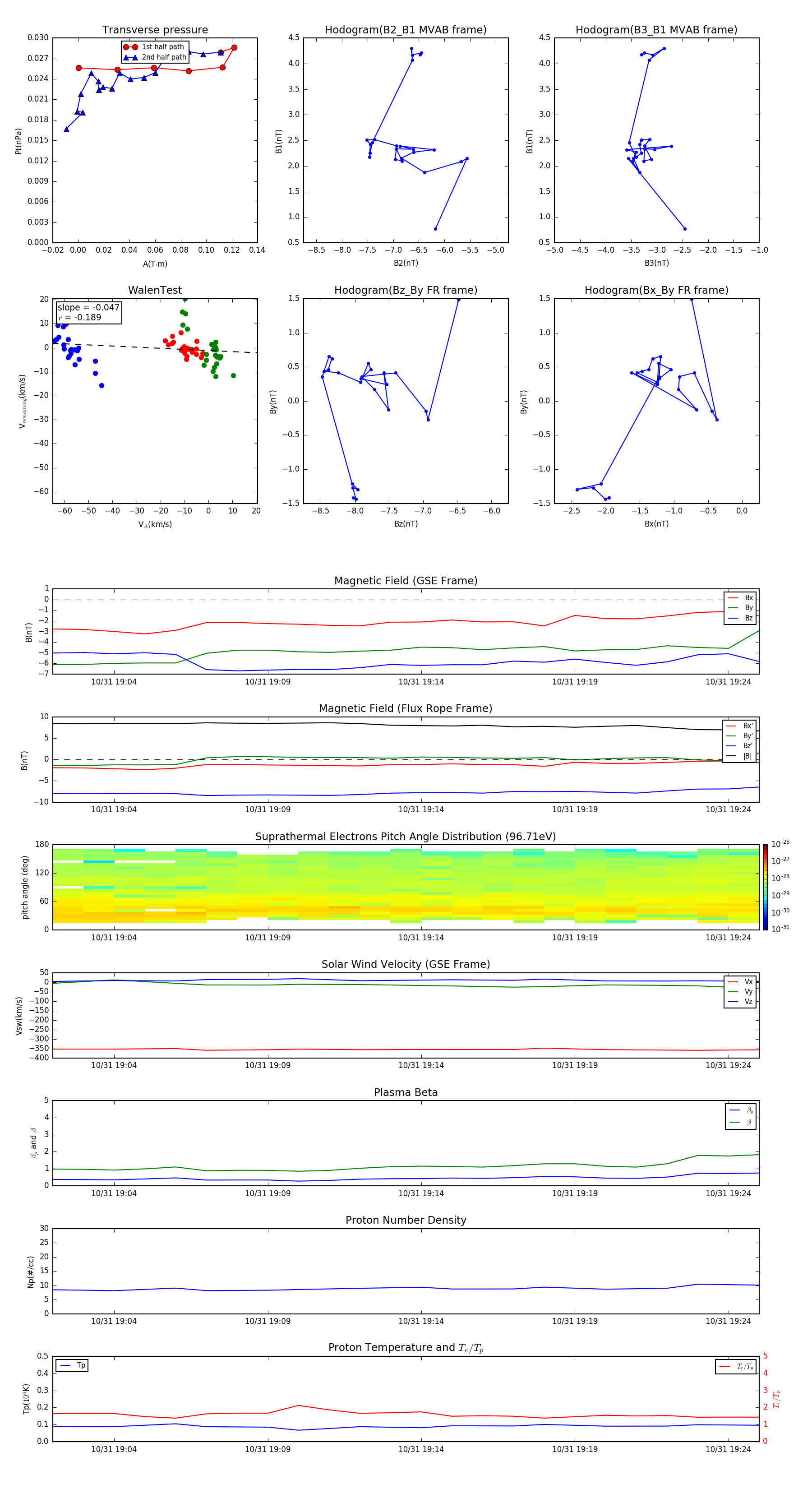Click the 'Bz(nT)' axis label of hodogram
This screenshot has width=812, height=1489.
406,524
